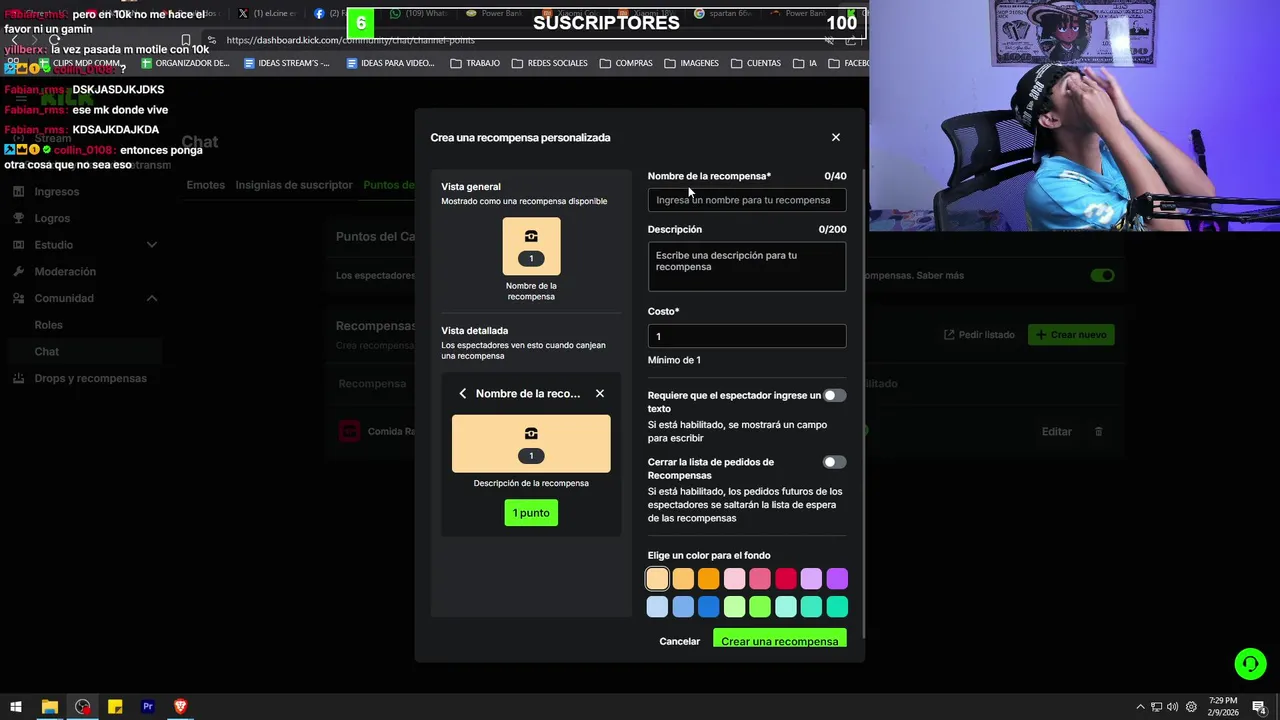Click the Ingresos sidebar icon
Image resolution: width=1280 pixels, height=720 pixels.
click(x=18, y=192)
